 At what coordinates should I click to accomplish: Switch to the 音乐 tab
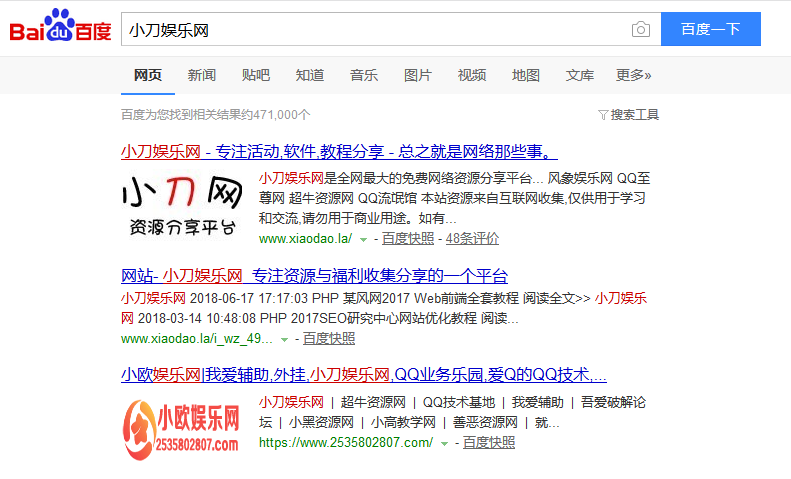pyautogui.click(x=364, y=75)
